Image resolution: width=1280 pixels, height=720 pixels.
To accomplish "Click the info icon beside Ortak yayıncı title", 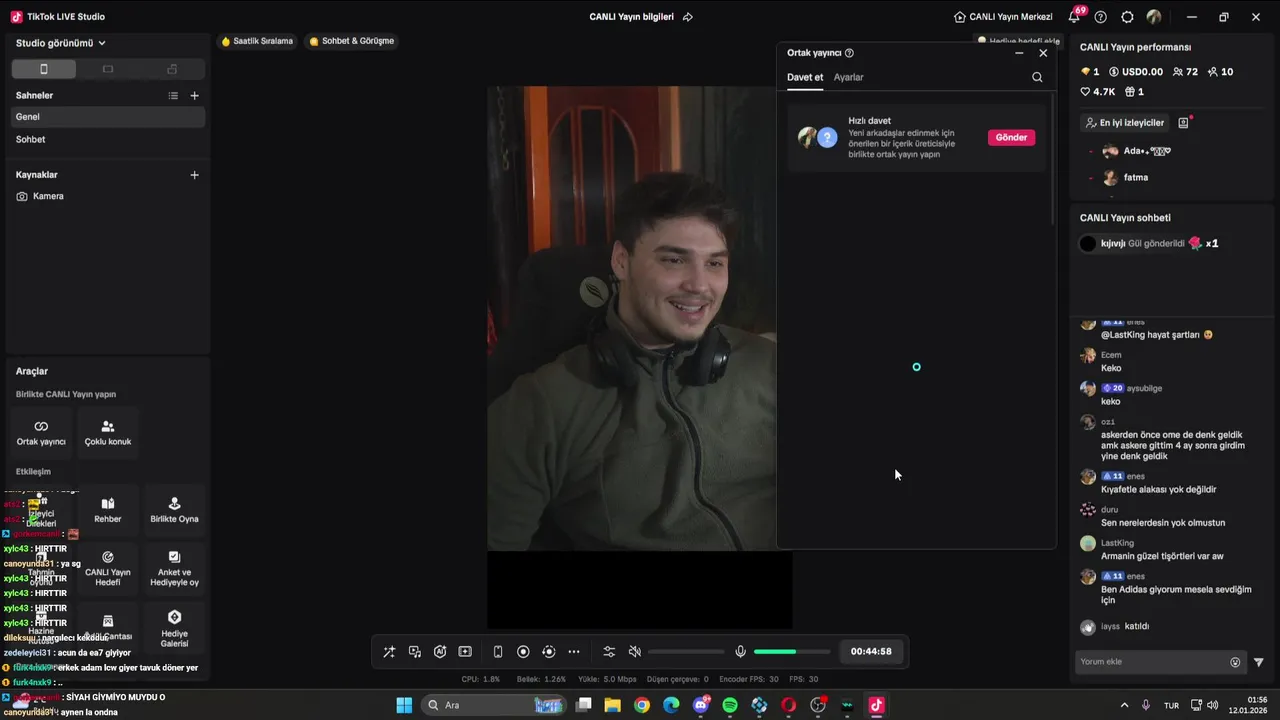I will 849,53.
